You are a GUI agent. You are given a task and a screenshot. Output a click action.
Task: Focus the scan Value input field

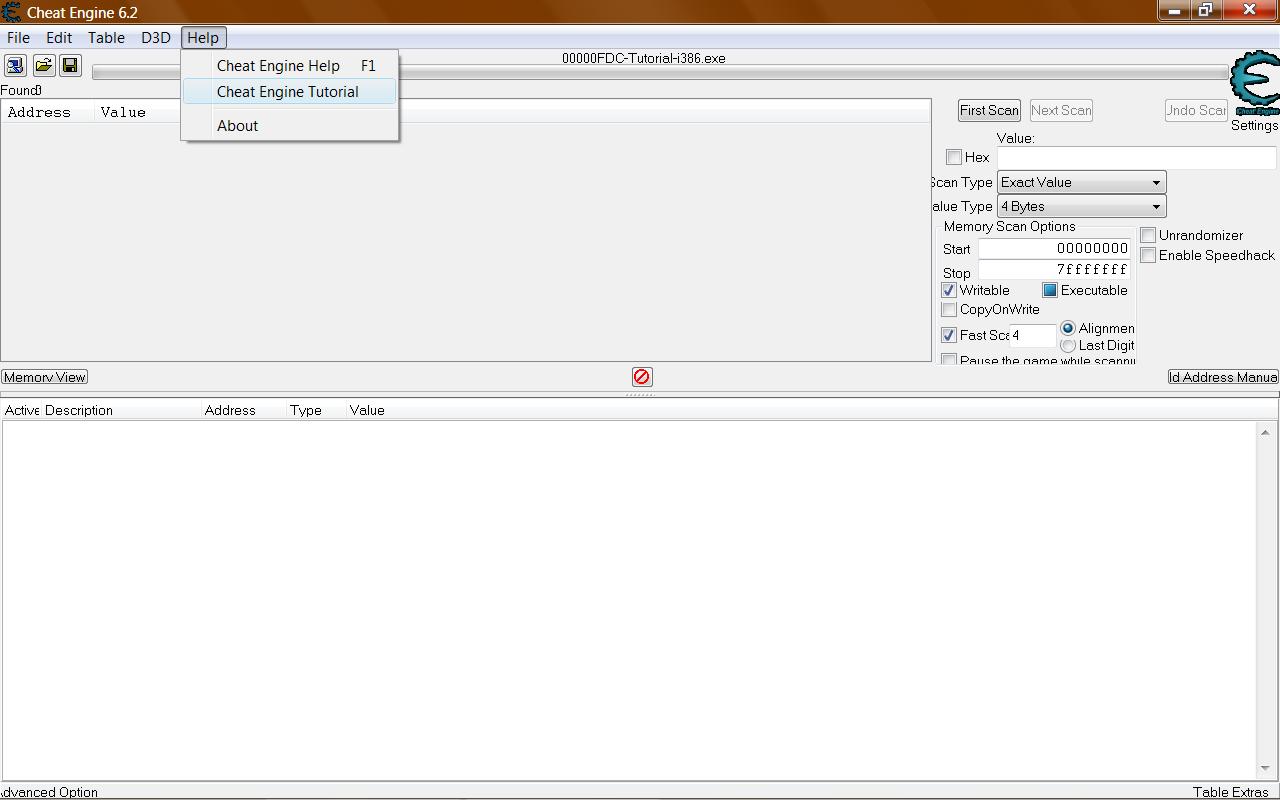pos(1137,157)
